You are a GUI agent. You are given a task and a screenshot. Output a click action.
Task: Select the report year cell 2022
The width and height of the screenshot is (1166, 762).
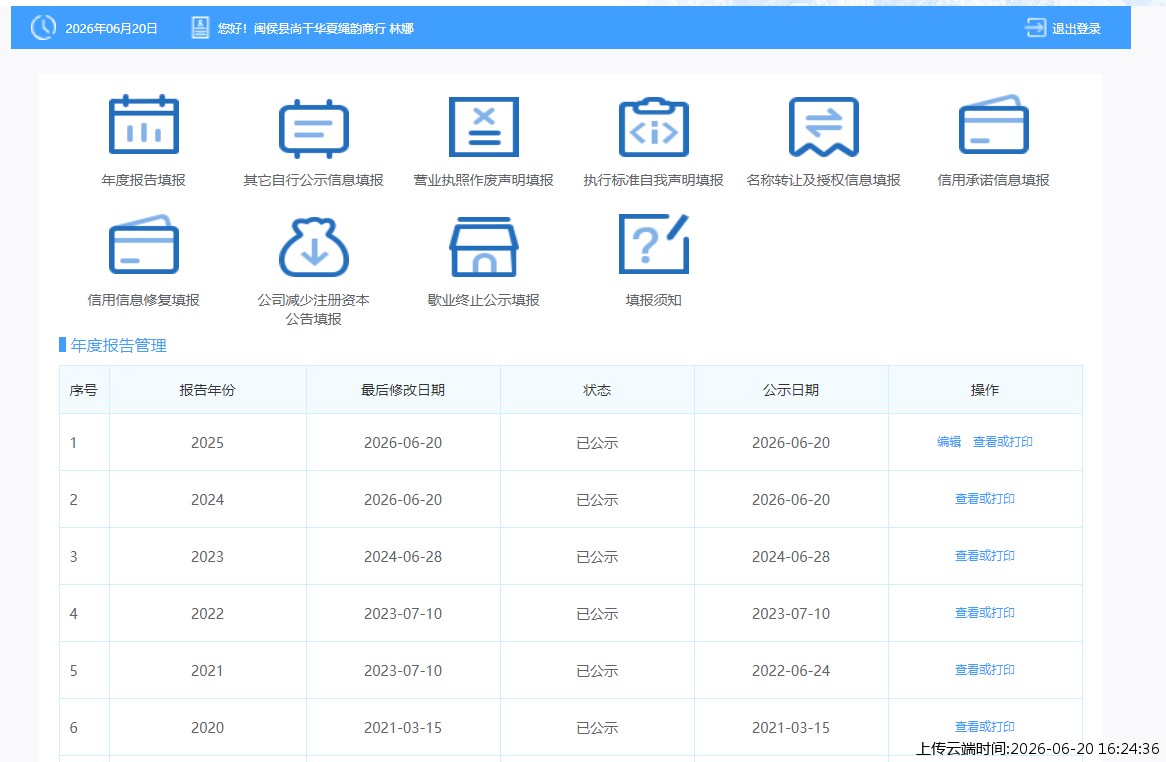pos(207,613)
